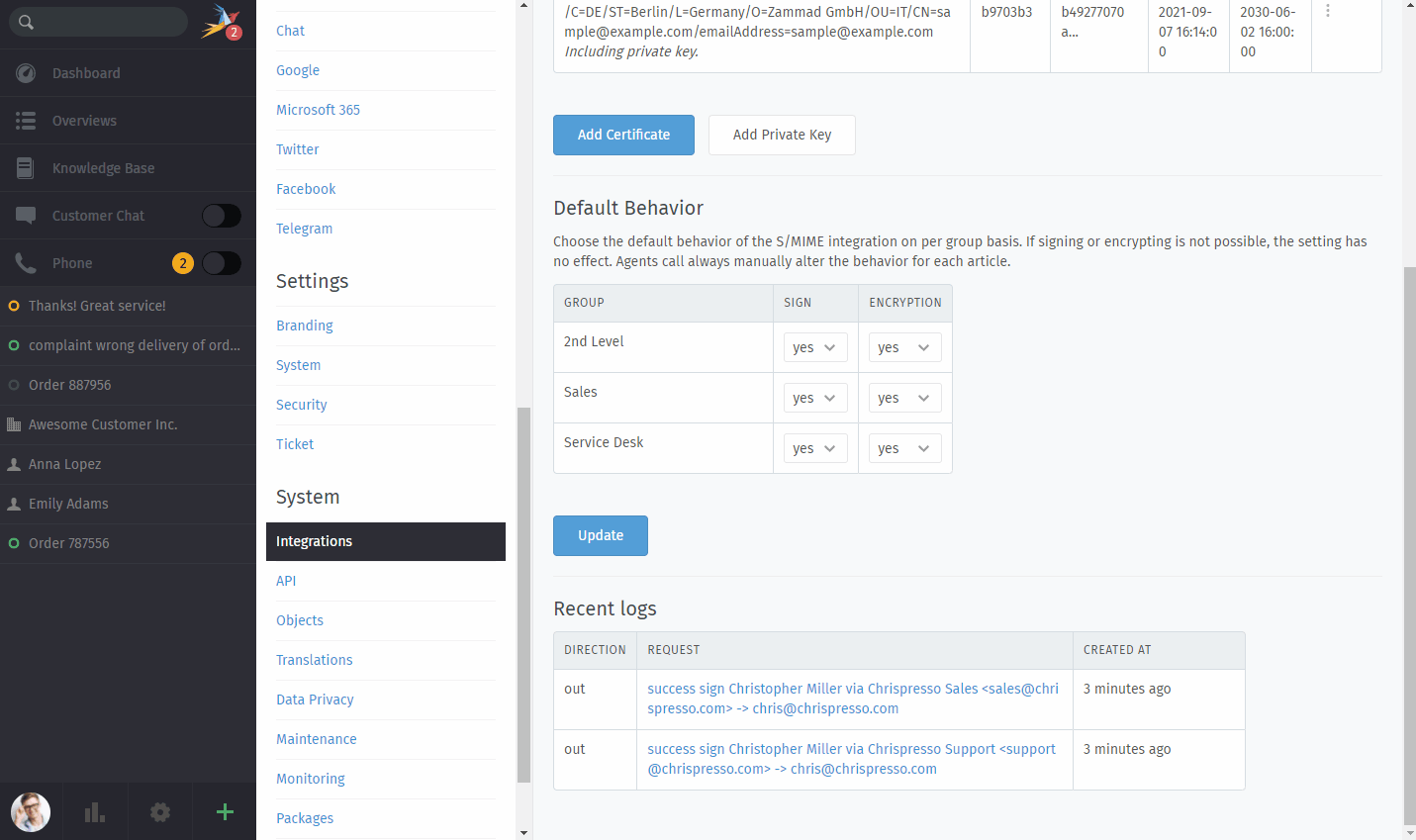Open current user avatar menu
Image resolution: width=1416 pixels, height=840 pixels.
point(31,812)
